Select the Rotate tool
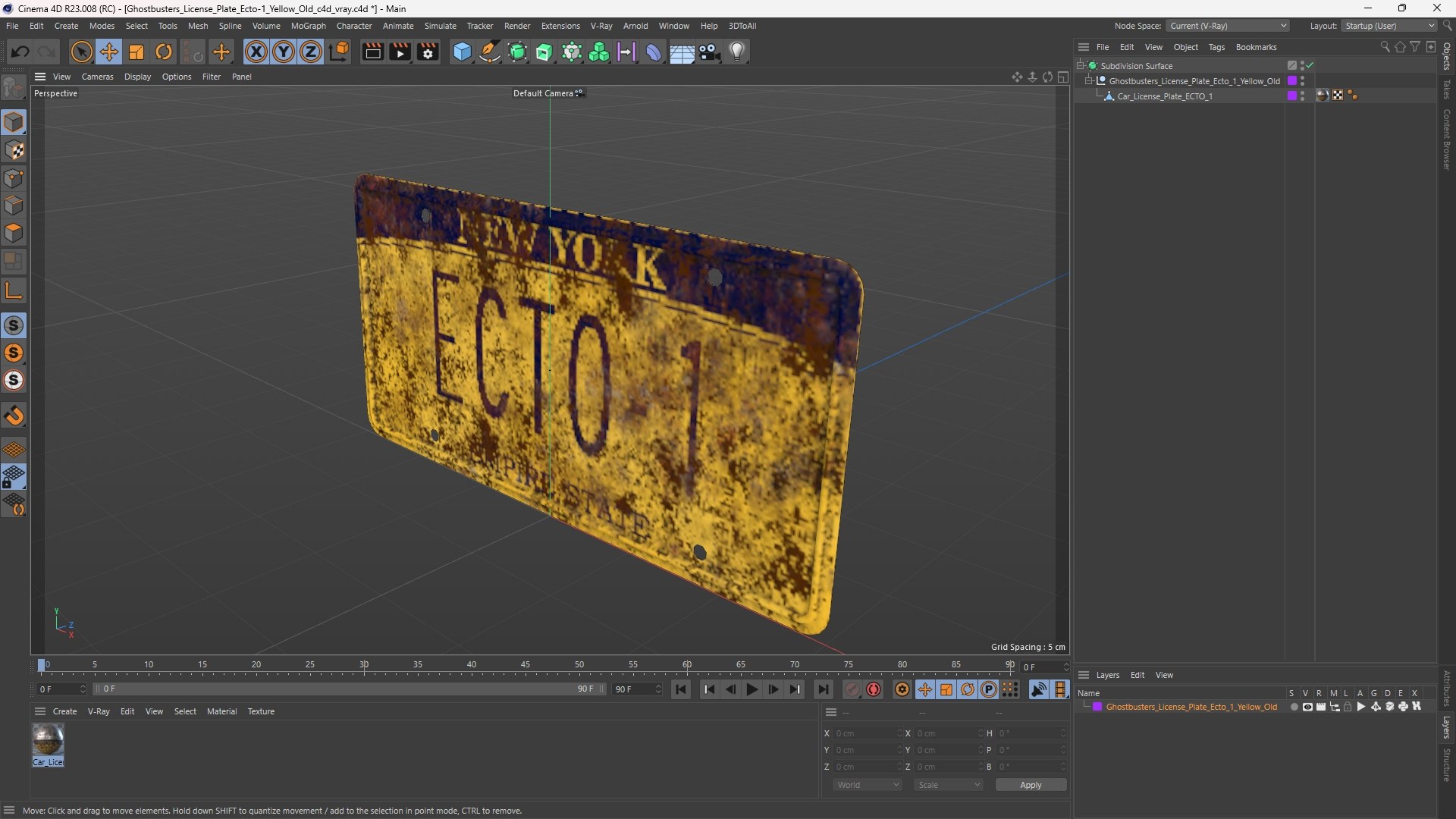 (164, 52)
